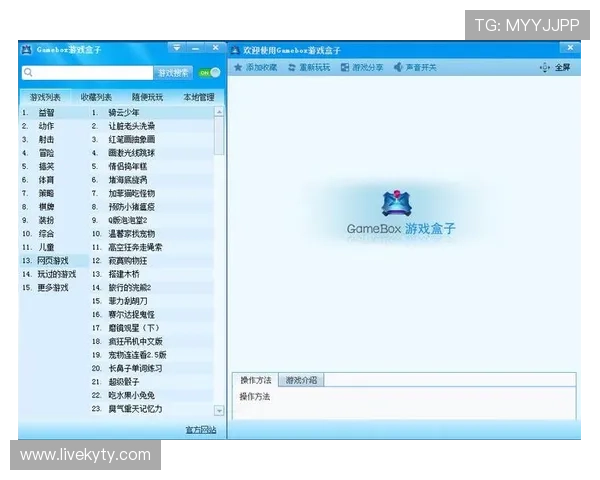Click the 重新玩玩 reload icon
This screenshot has width=600, height=480.
pyautogui.click(x=292, y=67)
